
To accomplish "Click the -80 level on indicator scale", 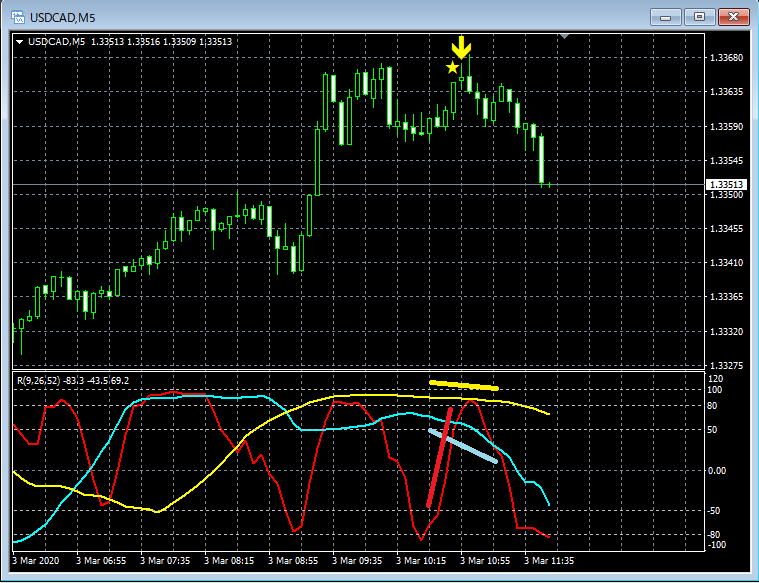I will point(713,535).
